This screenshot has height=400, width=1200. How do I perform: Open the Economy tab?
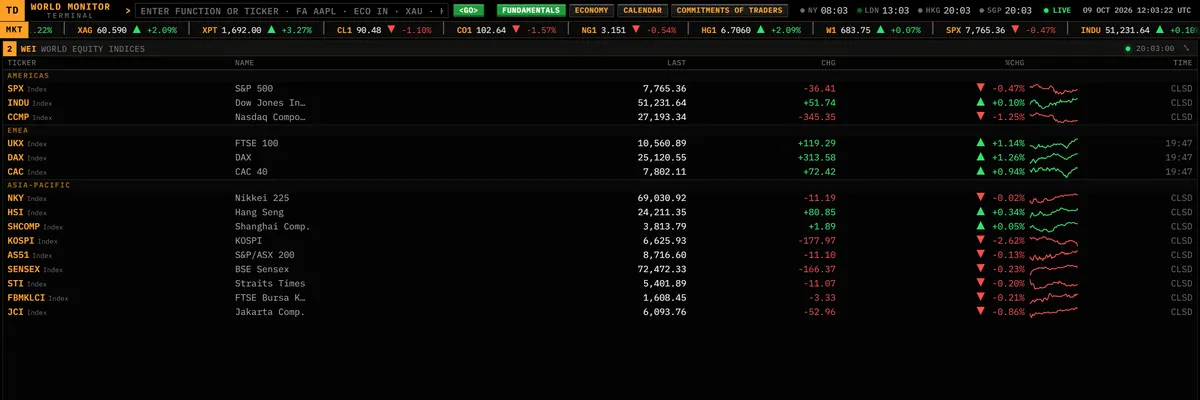[591, 10]
